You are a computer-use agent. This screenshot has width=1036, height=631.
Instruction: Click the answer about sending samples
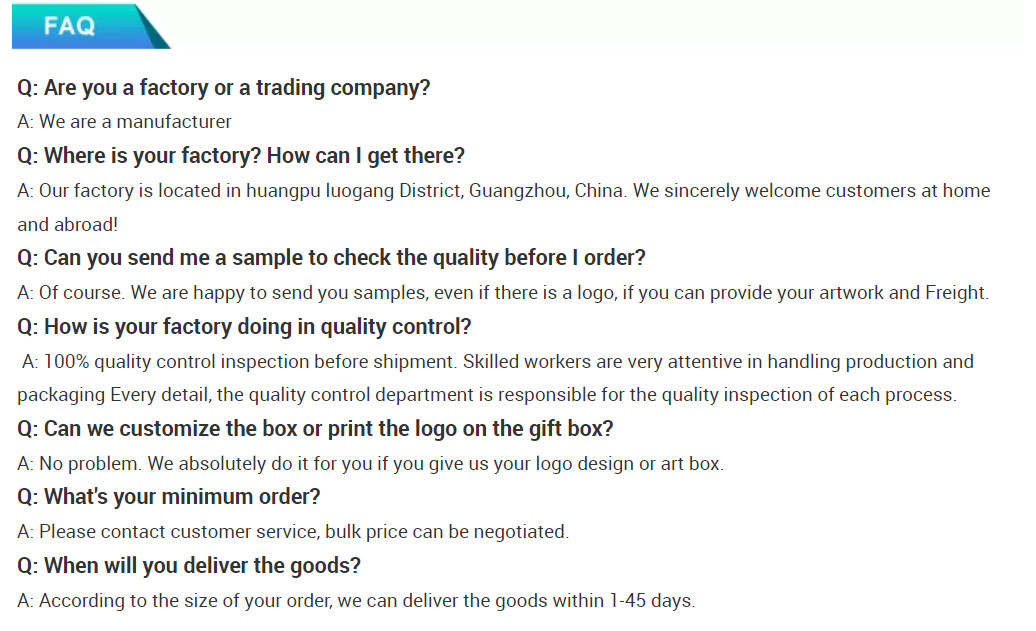(x=503, y=293)
